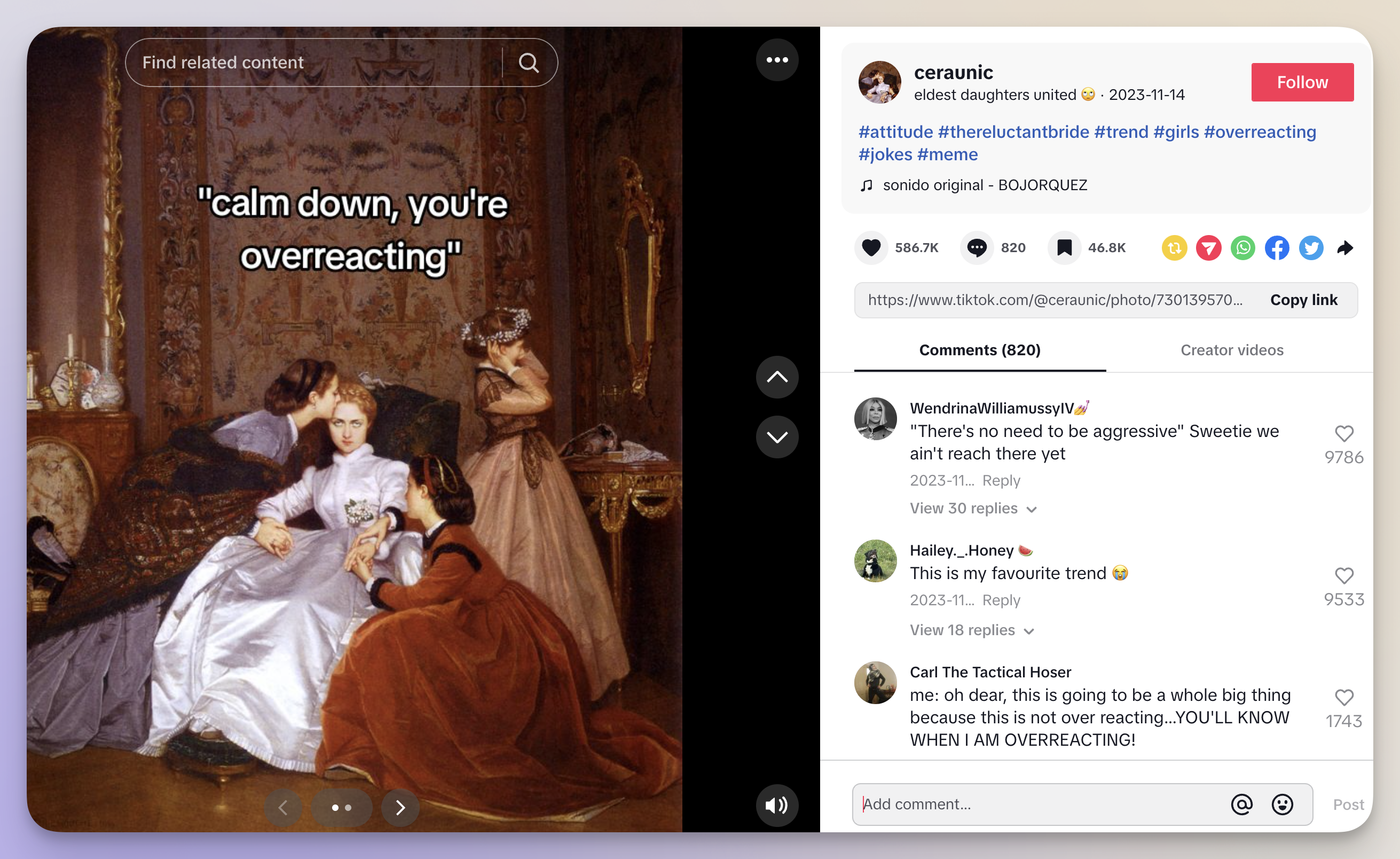The image size is (1400, 859).
Task: Open the #trend hashtag
Action: pyautogui.click(x=1121, y=132)
